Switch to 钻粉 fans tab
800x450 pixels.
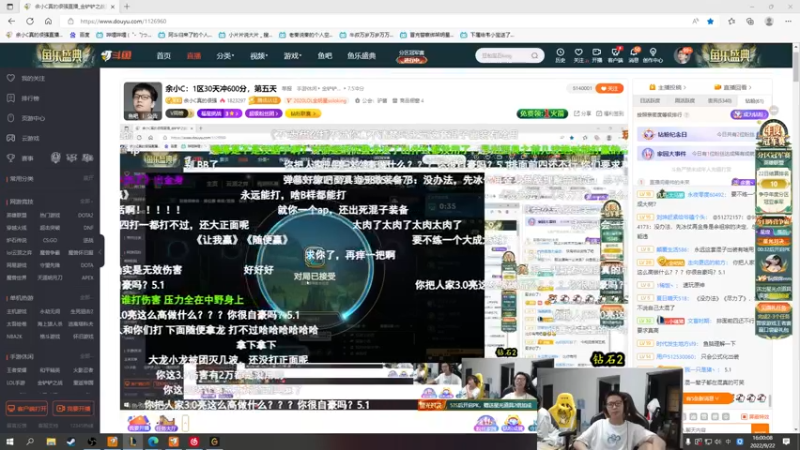click(x=754, y=101)
